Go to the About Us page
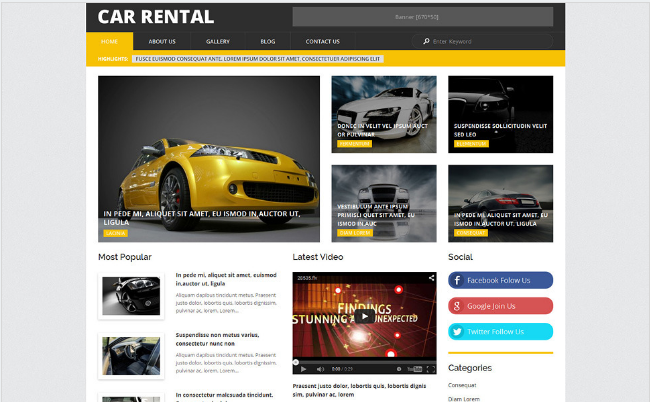This screenshot has height=402, width=650. pos(162,41)
